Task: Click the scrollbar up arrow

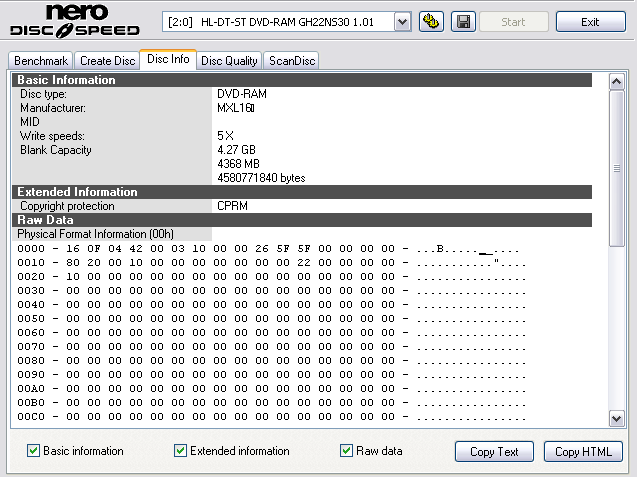Action: coord(616,80)
